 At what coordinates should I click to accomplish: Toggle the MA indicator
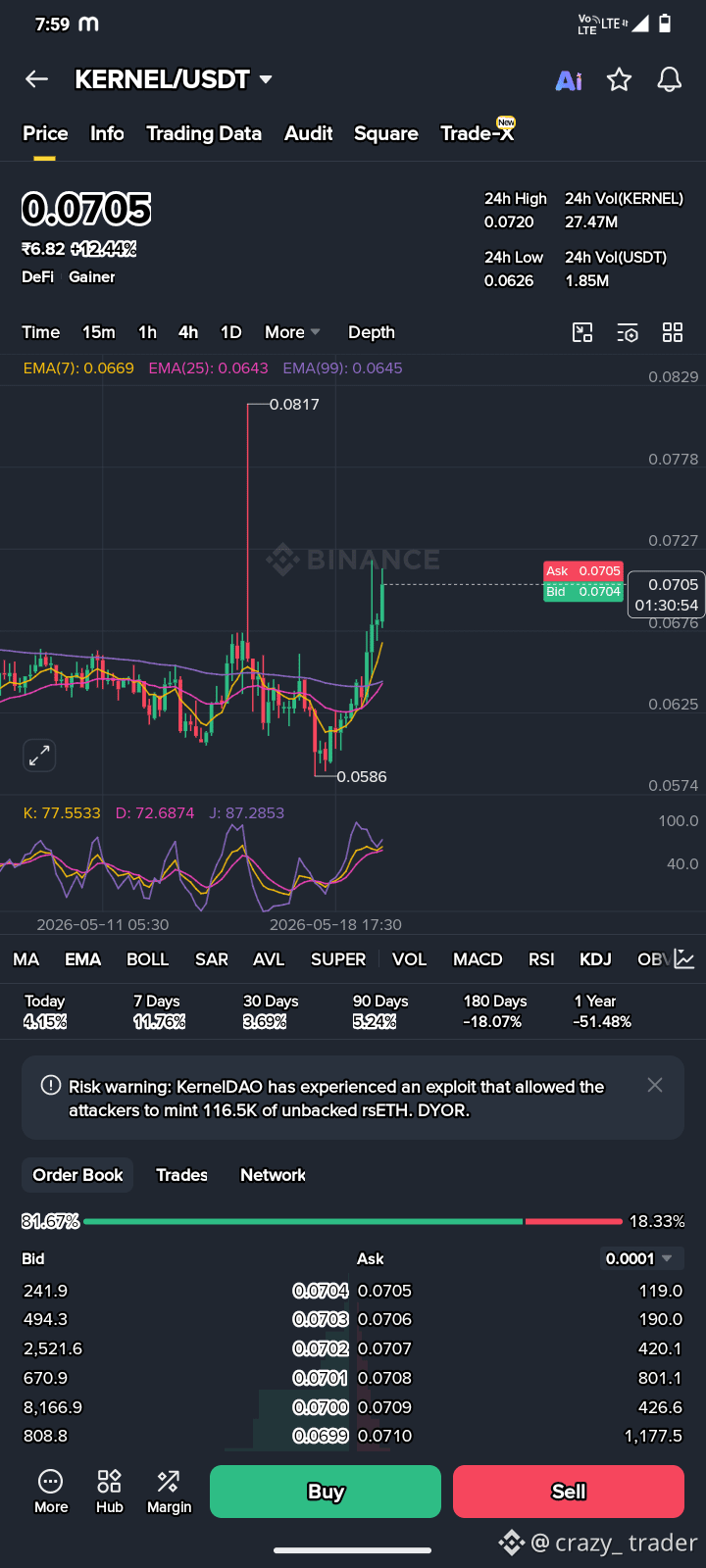click(x=26, y=959)
